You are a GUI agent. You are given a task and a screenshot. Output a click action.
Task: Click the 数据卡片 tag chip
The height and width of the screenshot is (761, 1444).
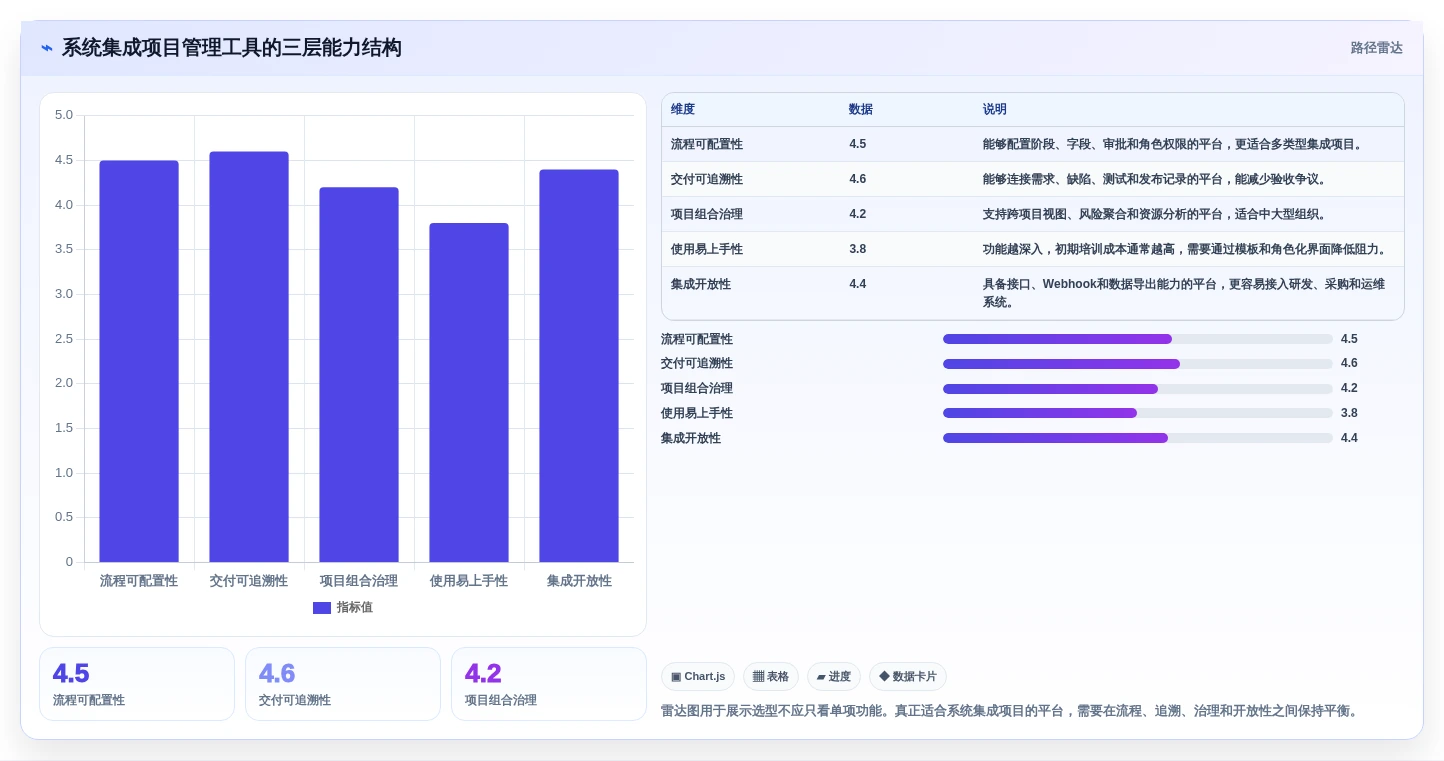click(x=908, y=677)
